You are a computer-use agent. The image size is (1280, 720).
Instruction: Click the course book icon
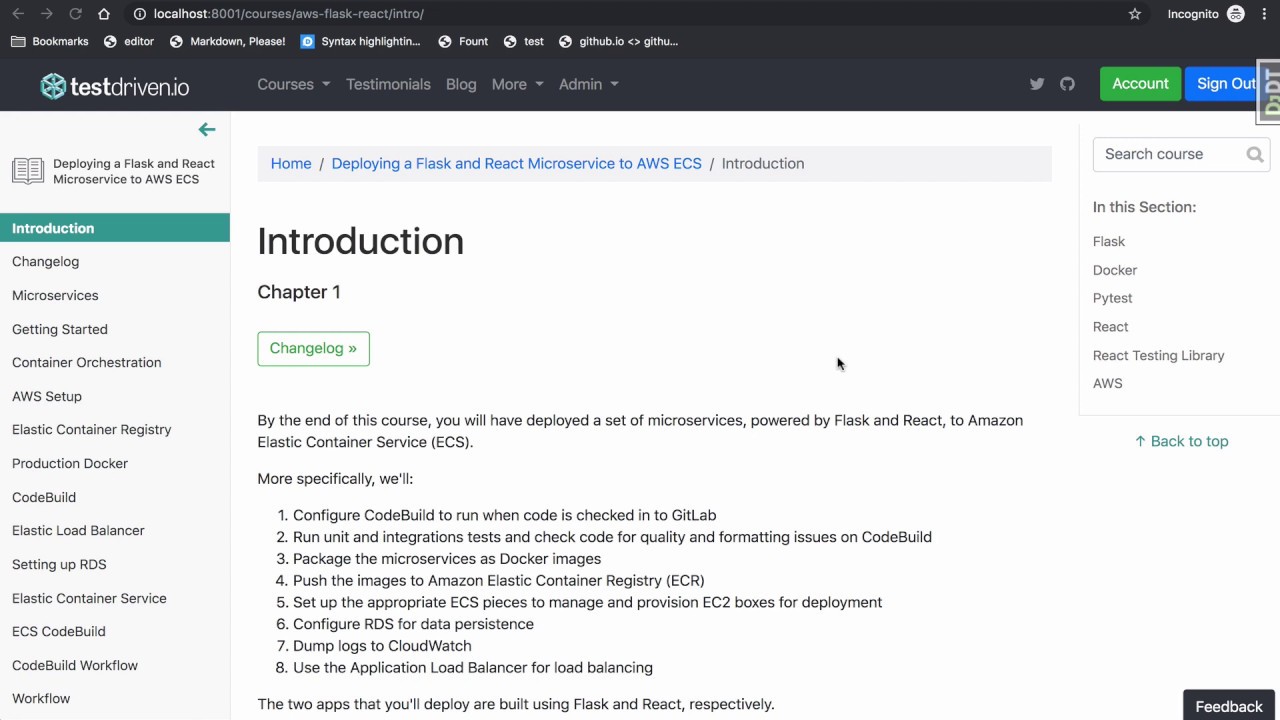click(28, 171)
